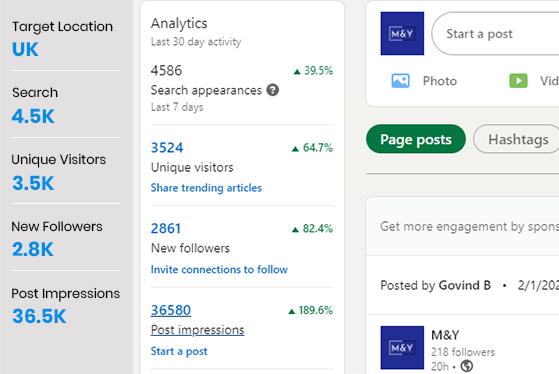Open the 2861 new followers figure
The image size is (559, 374).
(166, 229)
